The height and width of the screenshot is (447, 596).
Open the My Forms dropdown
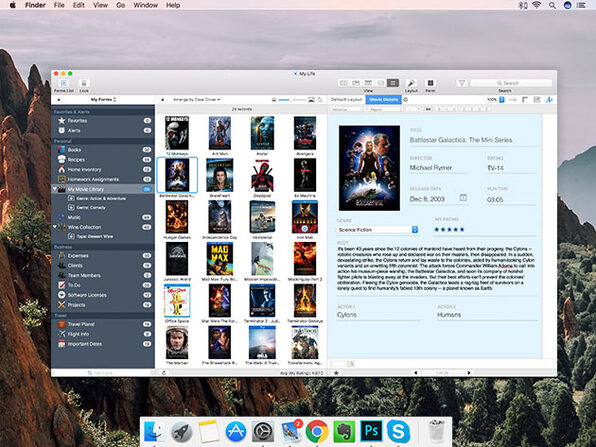coord(103,100)
